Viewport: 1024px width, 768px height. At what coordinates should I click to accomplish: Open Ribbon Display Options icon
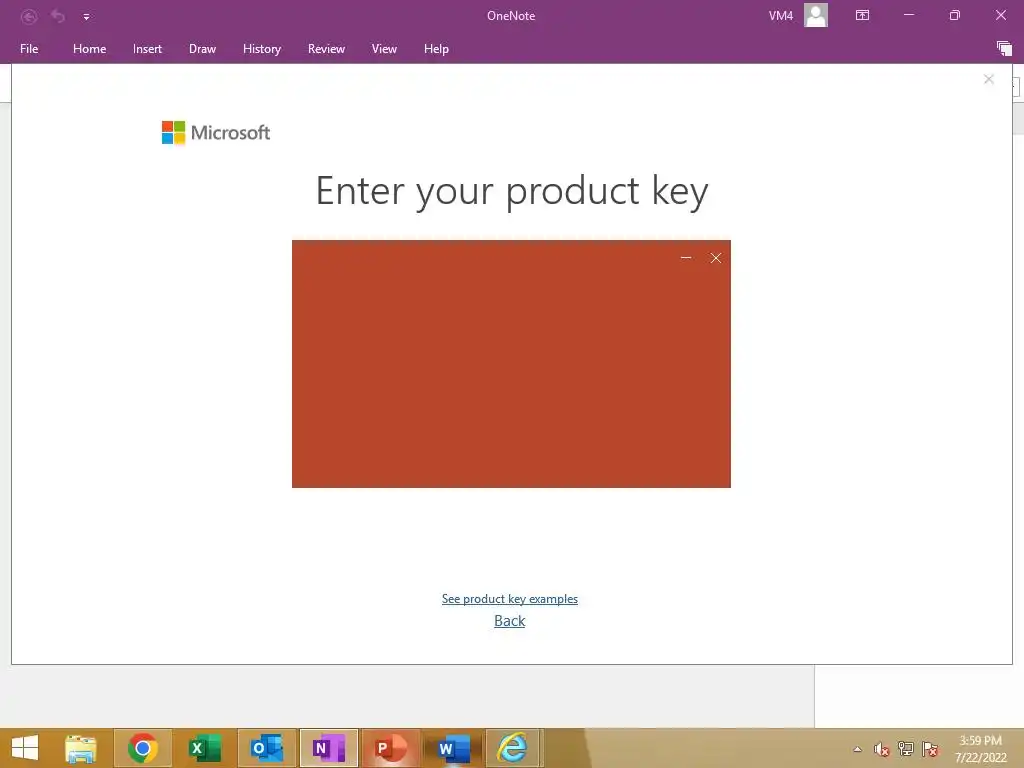(x=862, y=15)
